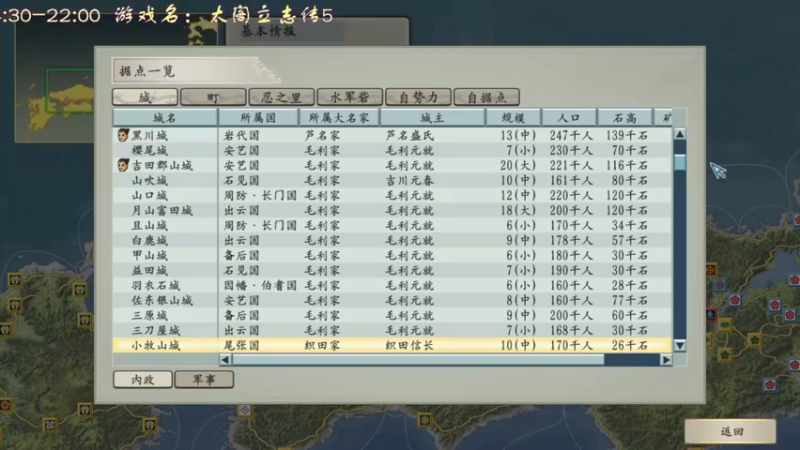
Task: Sort by the 人口 column header
Action: tap(569, 118)
